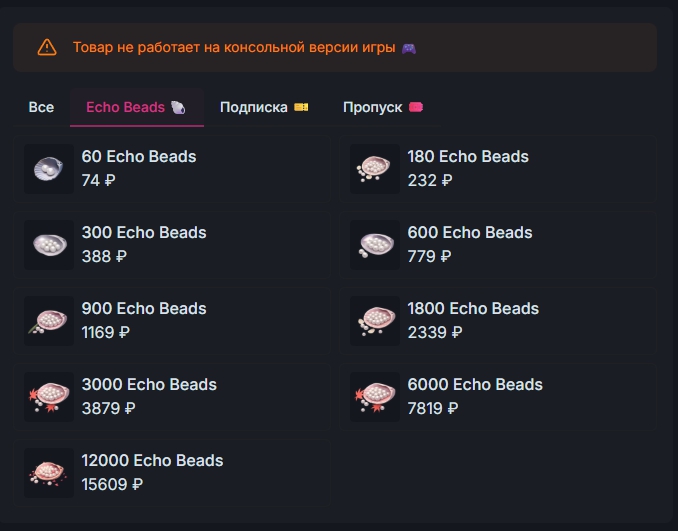This screenshot has height=531, width=678.
Task: Select the 12000 Echo Beads for 15609 ₽ offer
Action: [172, 473]
